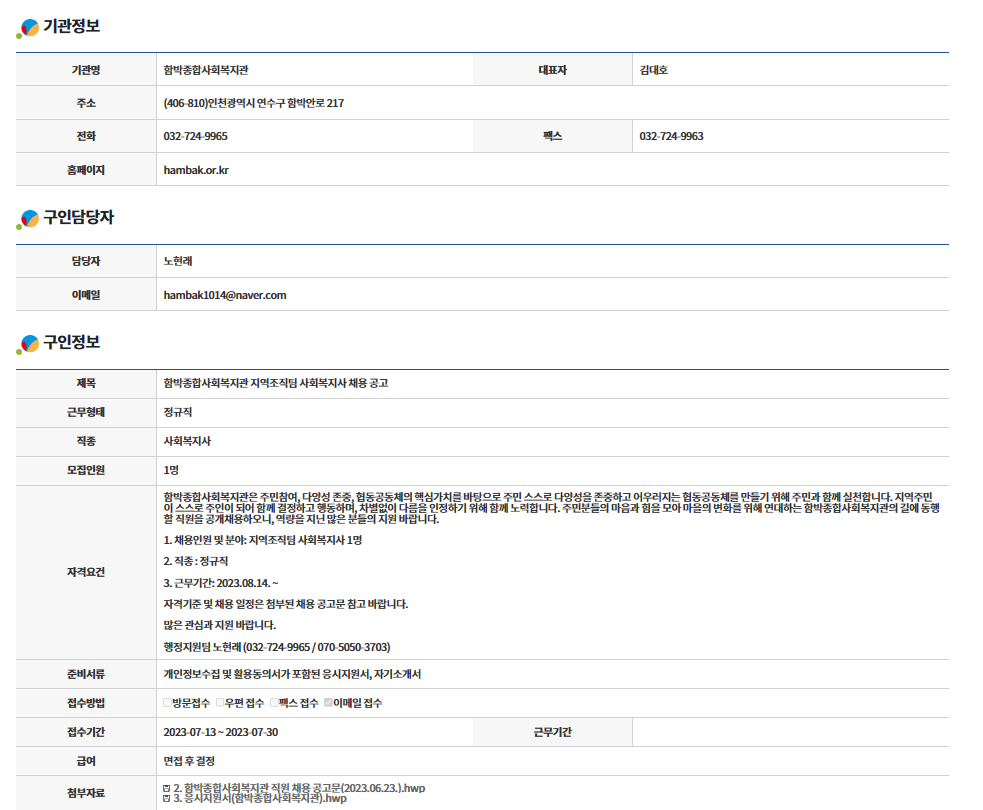
Task: Click the 구인정보 section heading icon
Action: [x=28, y=344]
